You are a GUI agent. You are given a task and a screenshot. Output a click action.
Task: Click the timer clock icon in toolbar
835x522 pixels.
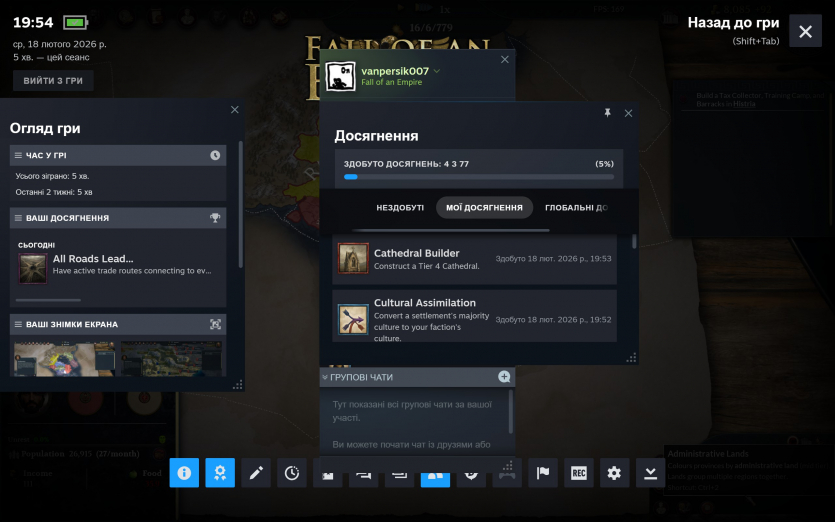point(292,473)
